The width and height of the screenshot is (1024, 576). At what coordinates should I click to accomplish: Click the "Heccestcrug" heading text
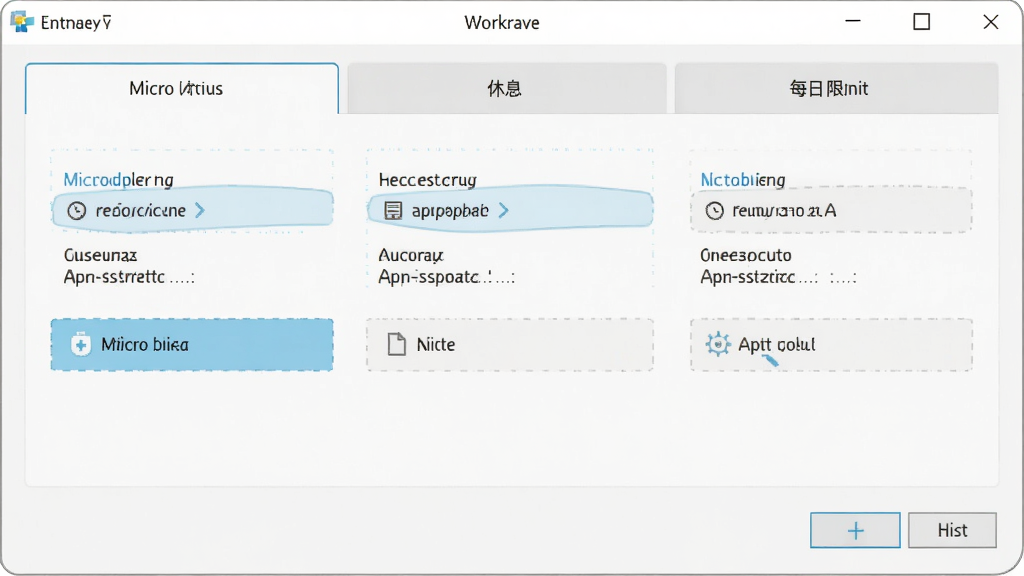(x=428, y=180)
